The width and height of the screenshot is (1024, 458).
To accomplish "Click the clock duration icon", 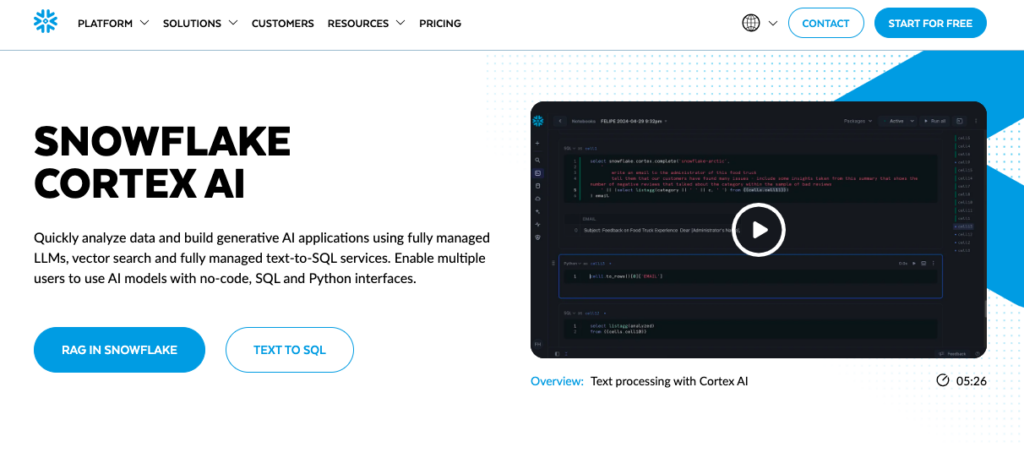I will coord(942,380).
